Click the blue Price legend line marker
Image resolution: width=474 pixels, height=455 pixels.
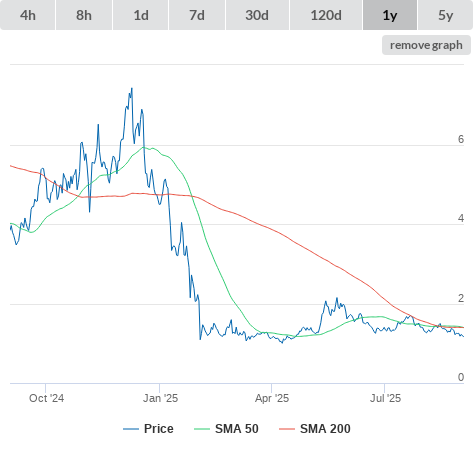pyautogui.click(x=131, y=429)
